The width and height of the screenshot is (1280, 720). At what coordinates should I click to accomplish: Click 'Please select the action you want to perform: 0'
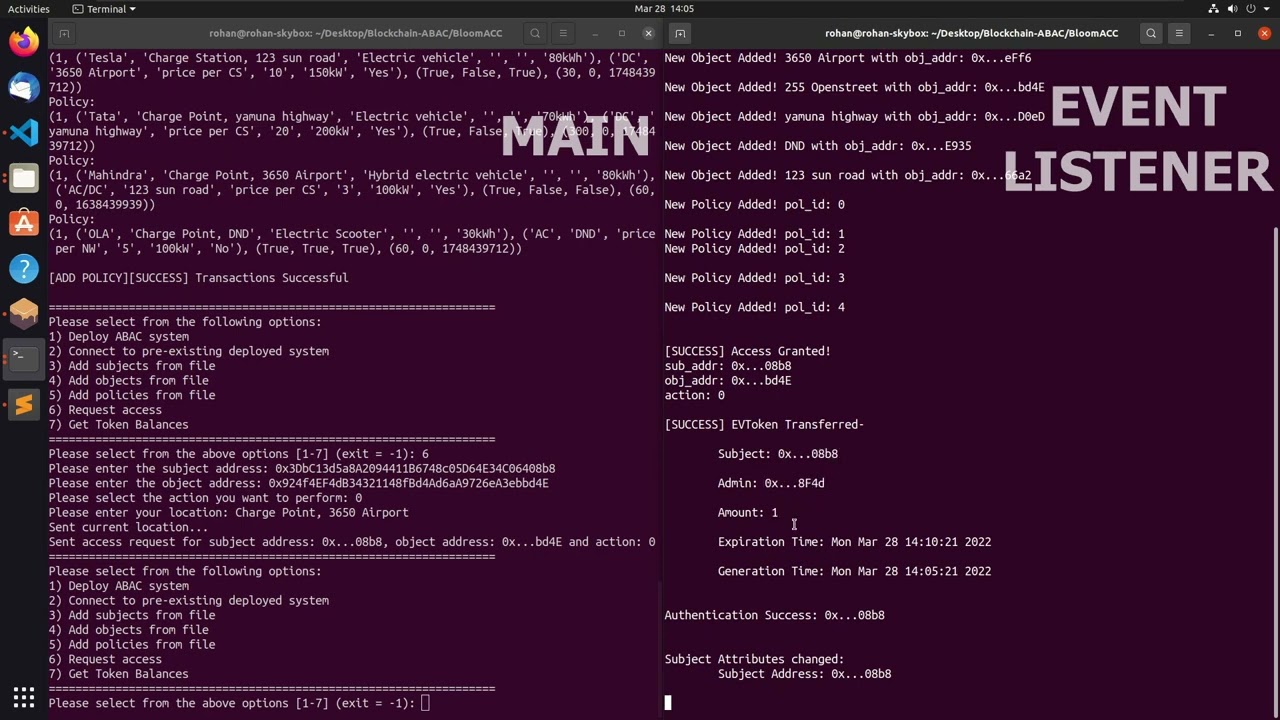[x=205, y=498]
